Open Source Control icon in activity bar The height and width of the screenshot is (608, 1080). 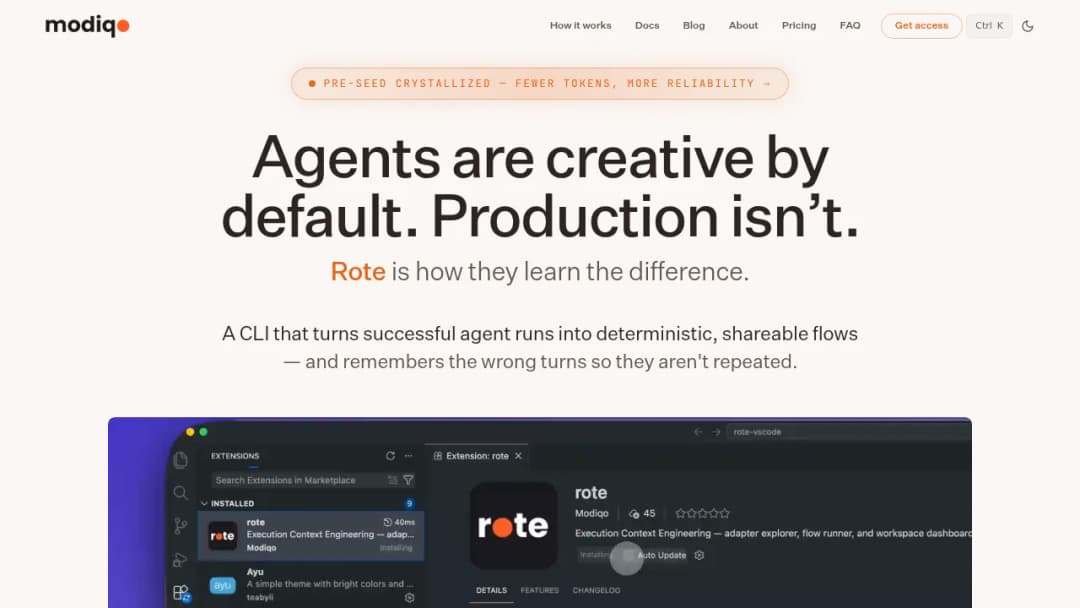click(180, 526)
